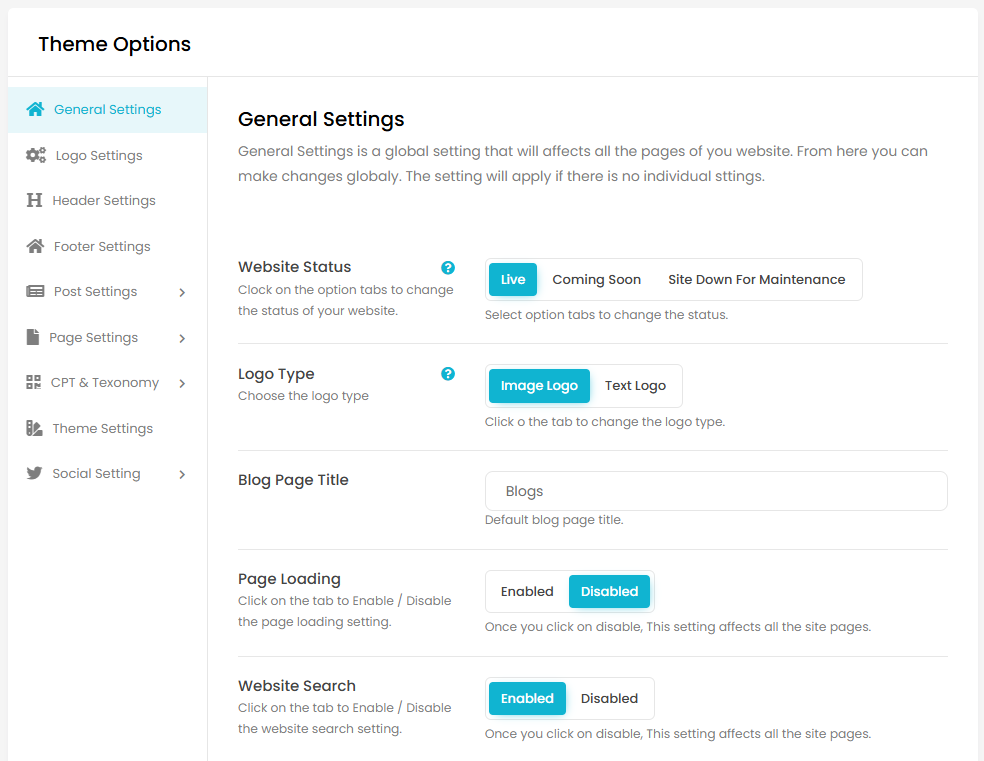This screenshot has height=761, width=984.
Task: Click the home icon beside General Settings
Action: [x=36, y=110]
